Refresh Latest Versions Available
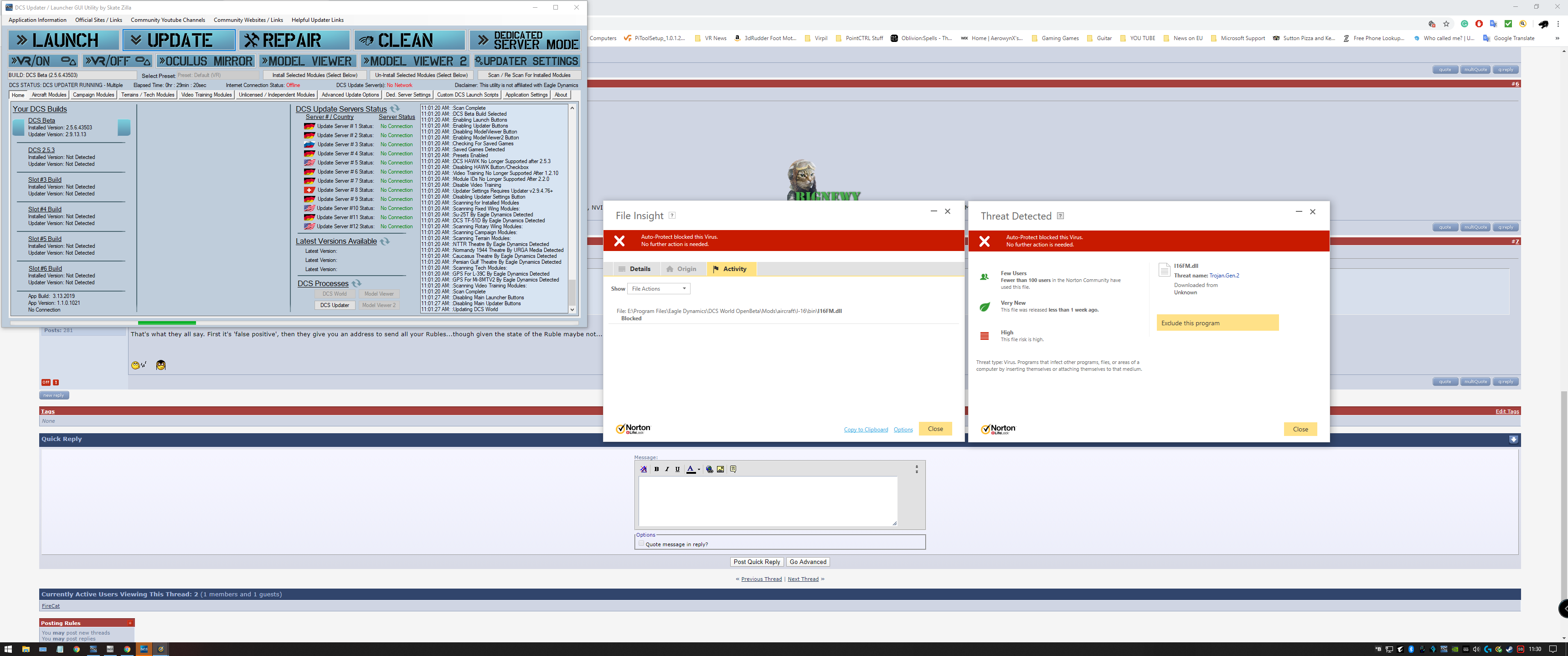1568x656 pixels. (x=385, y=241)
